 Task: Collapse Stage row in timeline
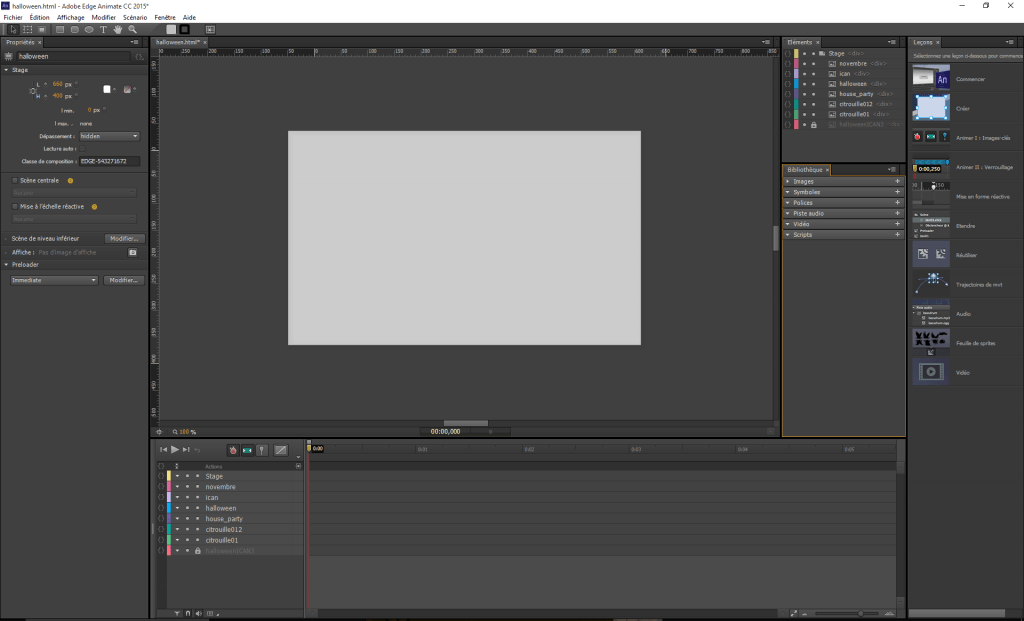point(177,477)
